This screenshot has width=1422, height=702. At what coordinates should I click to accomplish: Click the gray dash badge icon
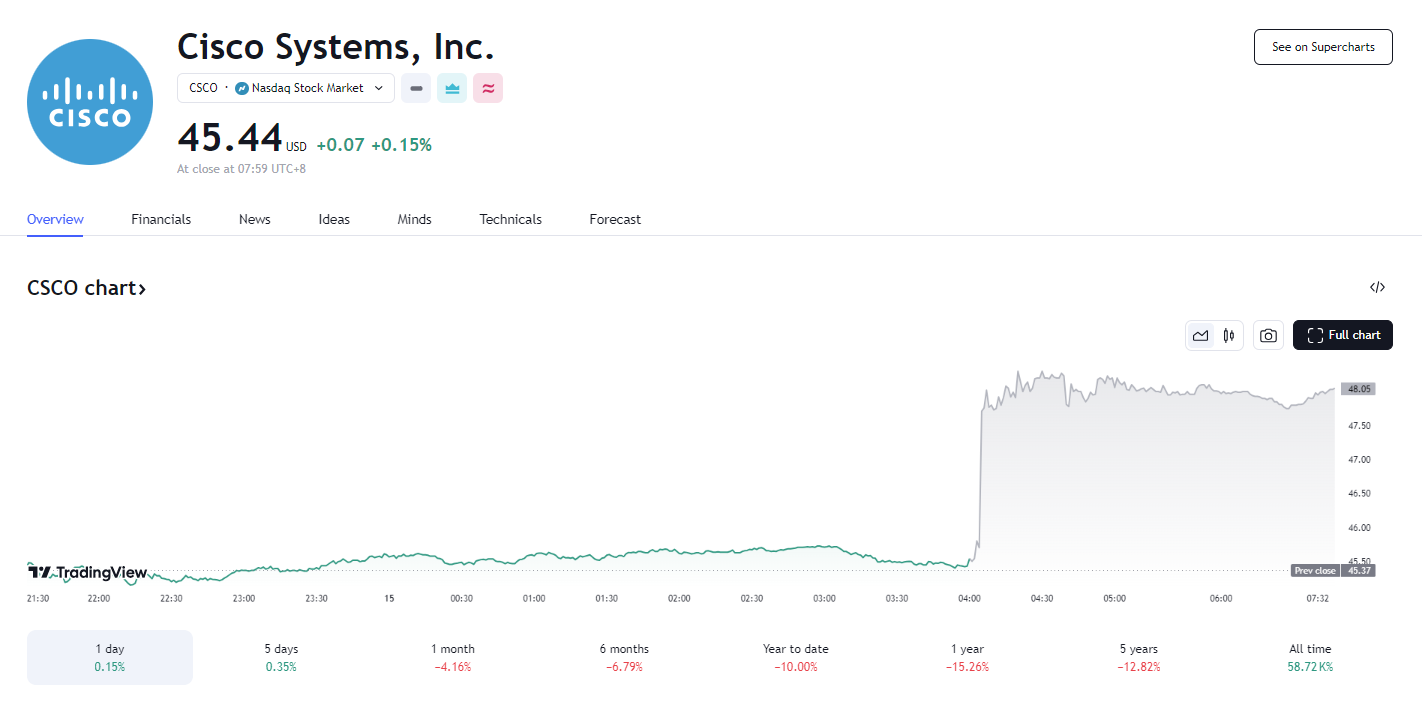pyautogui.click(x=416, y=88)
